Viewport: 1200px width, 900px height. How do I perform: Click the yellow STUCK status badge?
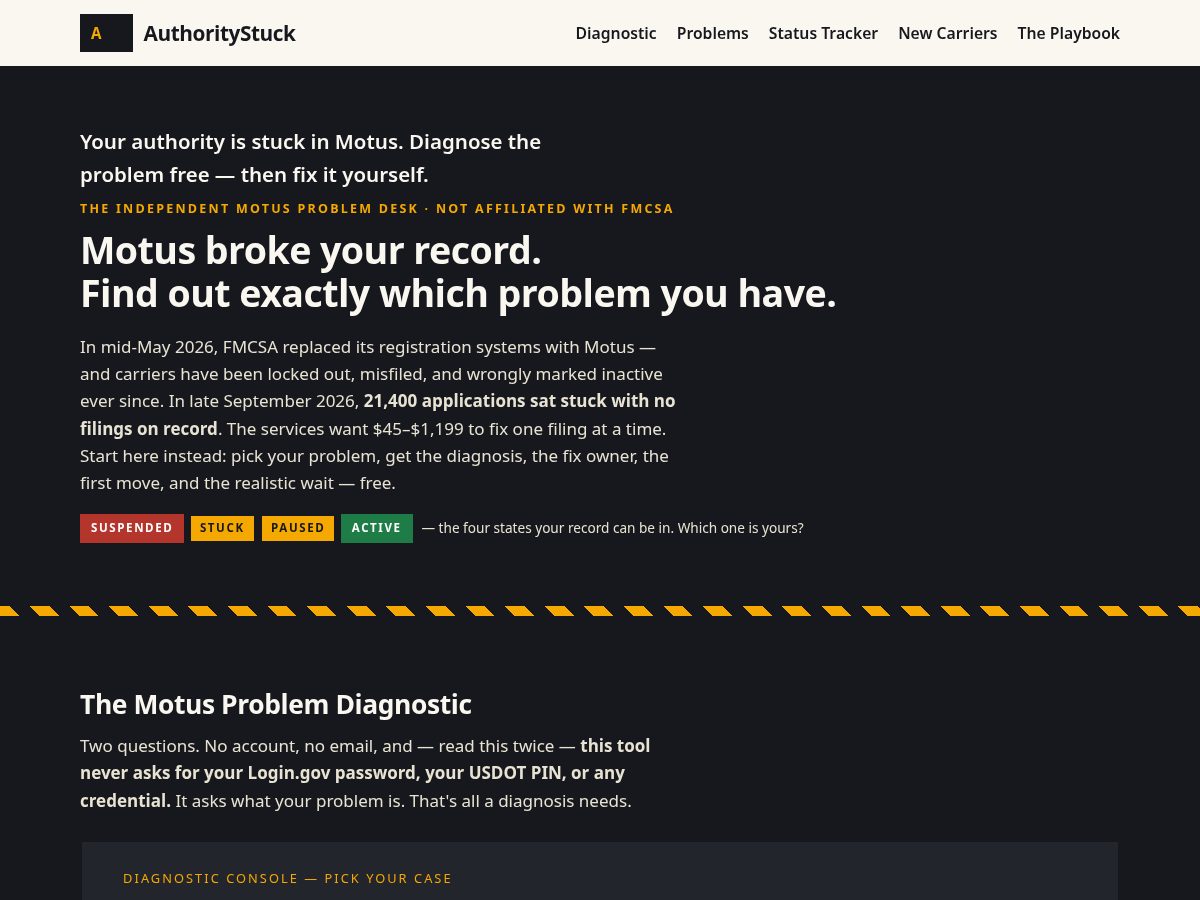coord(222,528)
